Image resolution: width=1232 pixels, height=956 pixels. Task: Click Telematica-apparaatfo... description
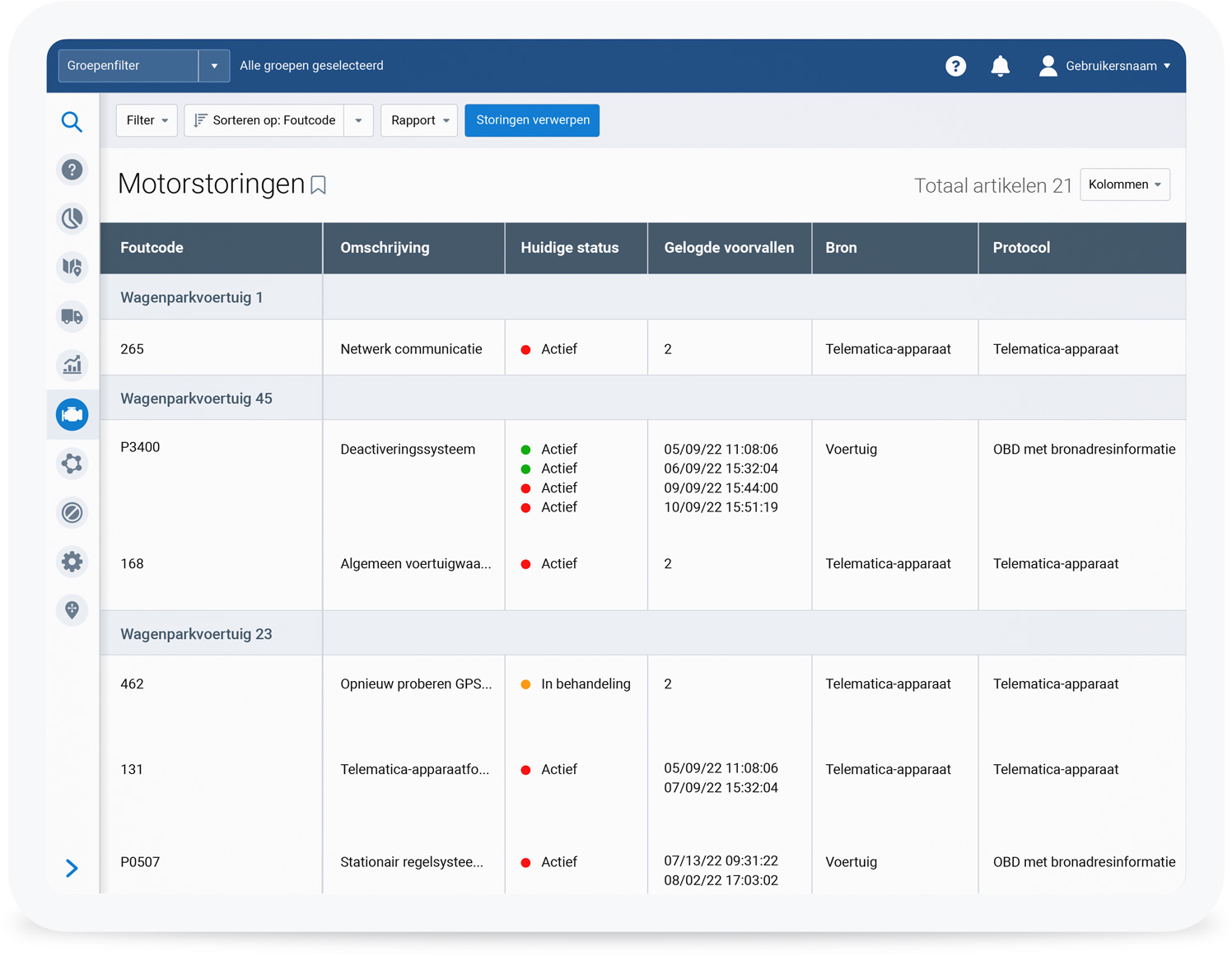point(414,770)
